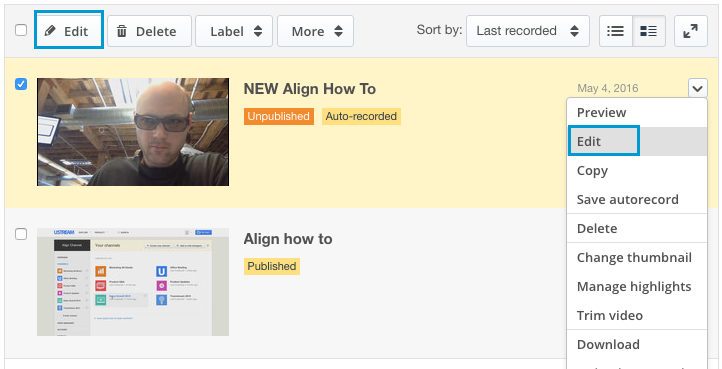722x369 pixels.
Task: Check the Align how to video checkbox
Action: (x=21, y=234)
